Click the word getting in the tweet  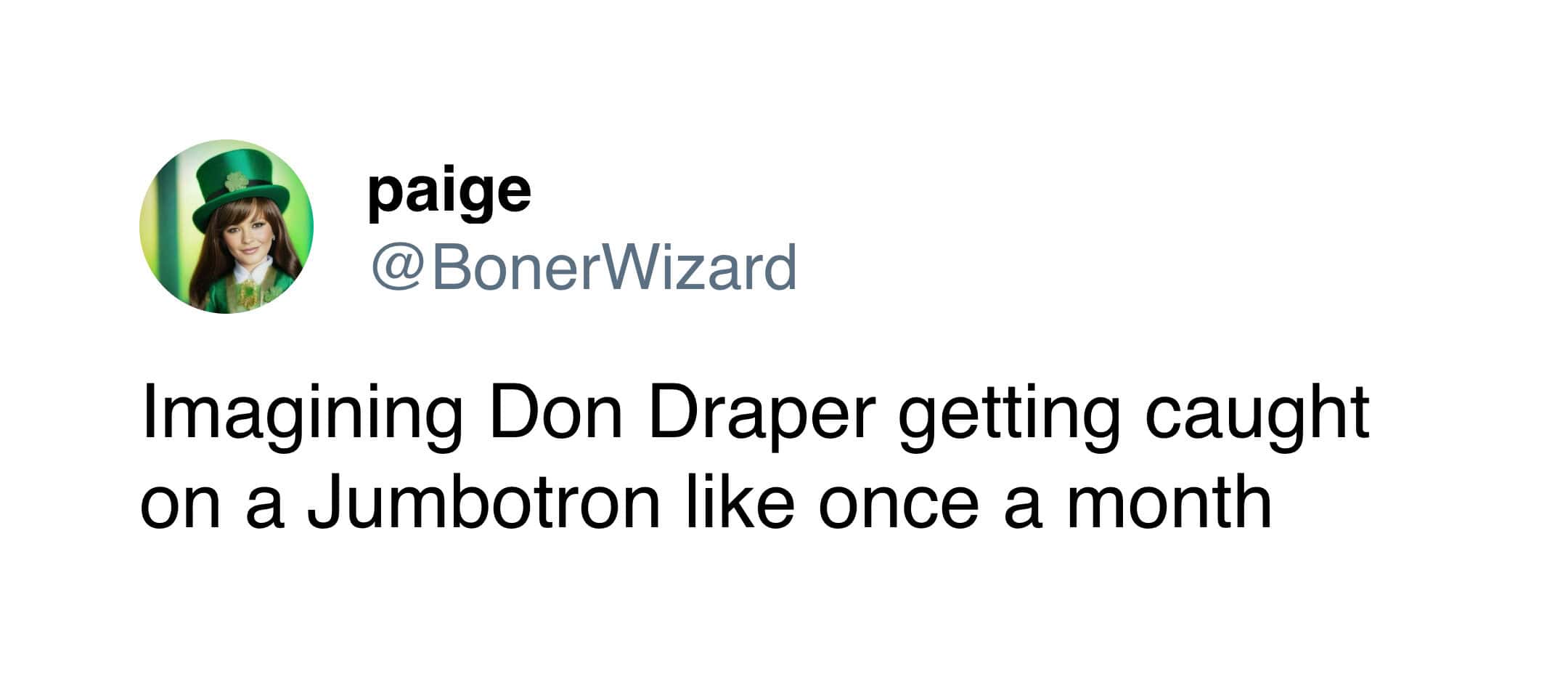click(x=1008, y=417)
